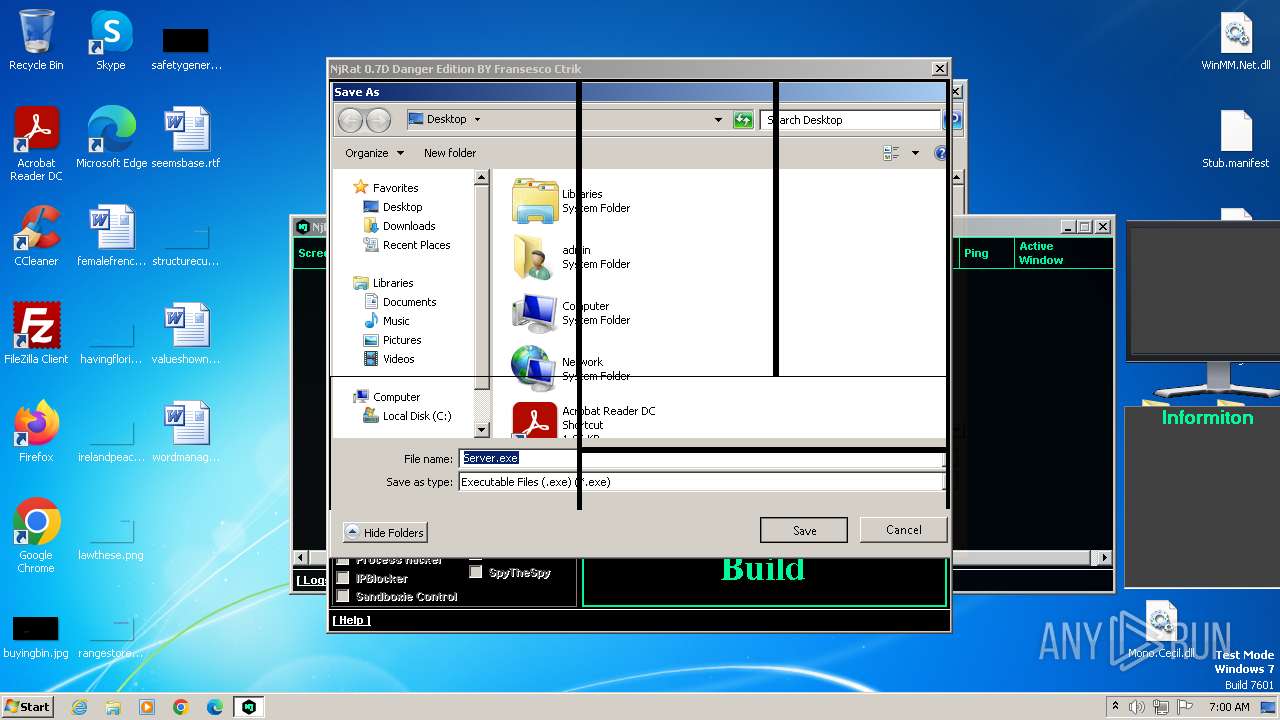Screen dimensions: 1280x720
Task: Go back using the Save As back arrow
Action: (x=350, y=120)
